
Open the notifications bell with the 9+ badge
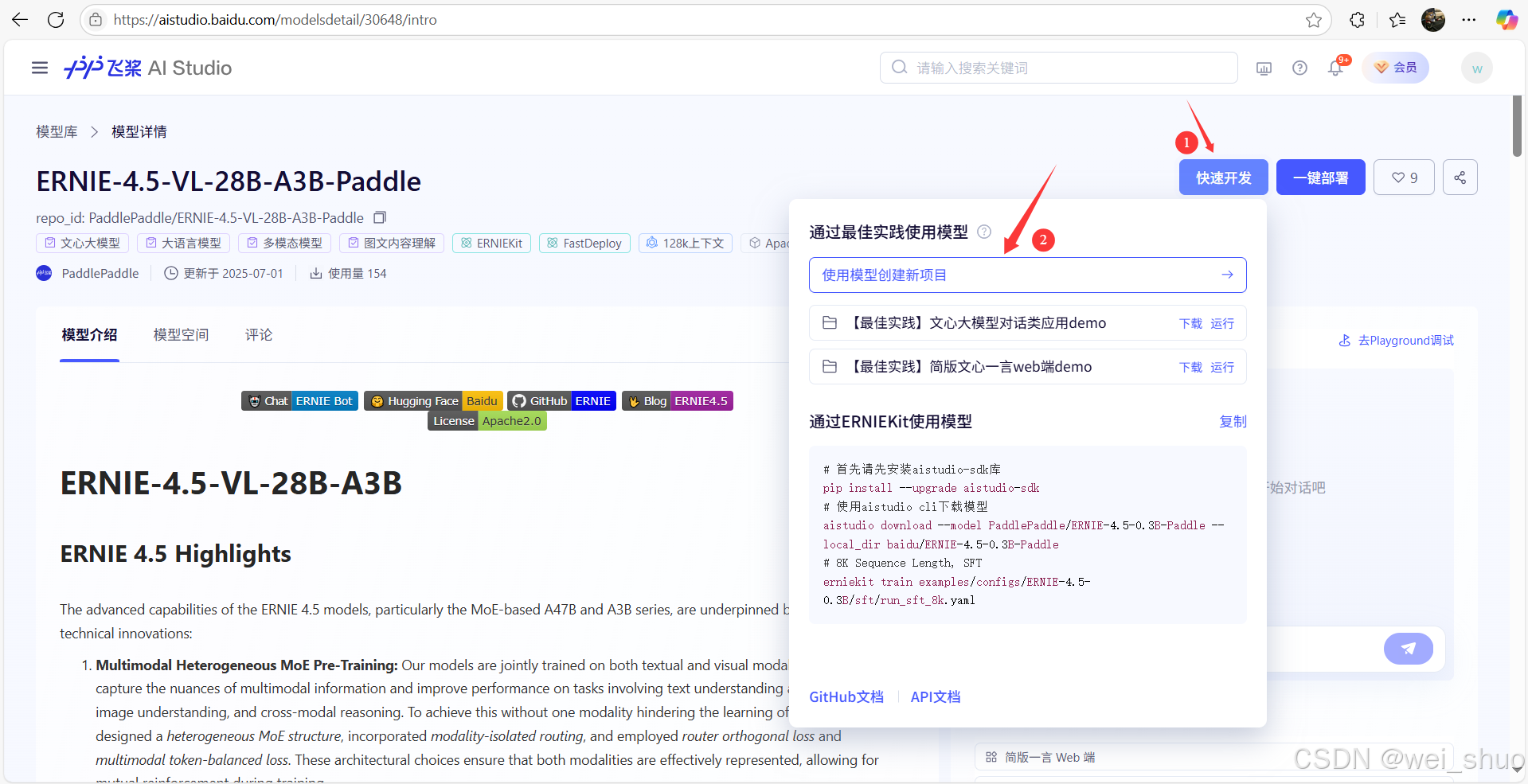click(1336, 68)
